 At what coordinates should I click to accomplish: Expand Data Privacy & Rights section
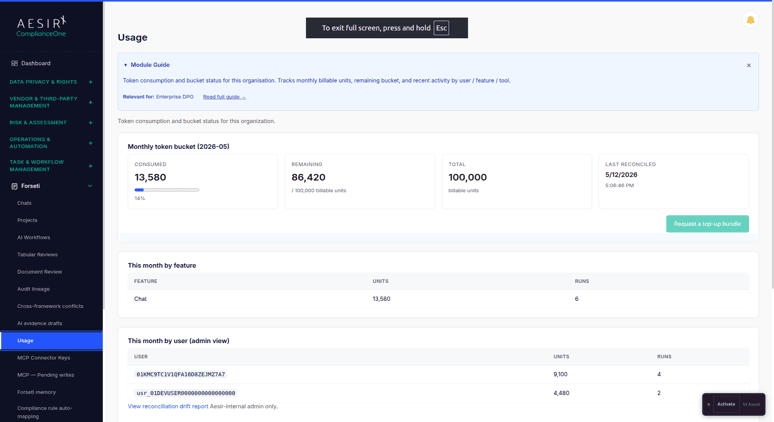pyautogui.click(x=90, y=82)
